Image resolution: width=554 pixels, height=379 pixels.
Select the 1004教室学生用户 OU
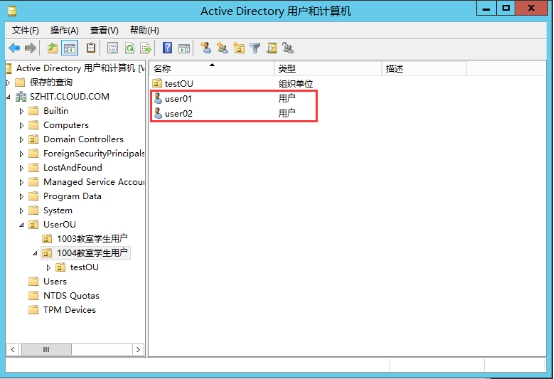92,253
